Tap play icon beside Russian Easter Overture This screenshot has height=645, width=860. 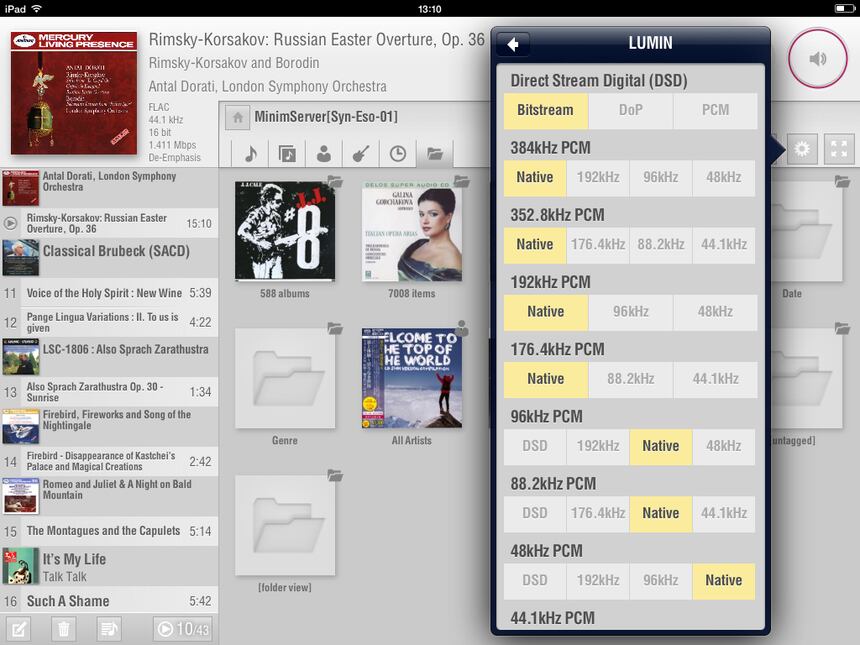10,223
